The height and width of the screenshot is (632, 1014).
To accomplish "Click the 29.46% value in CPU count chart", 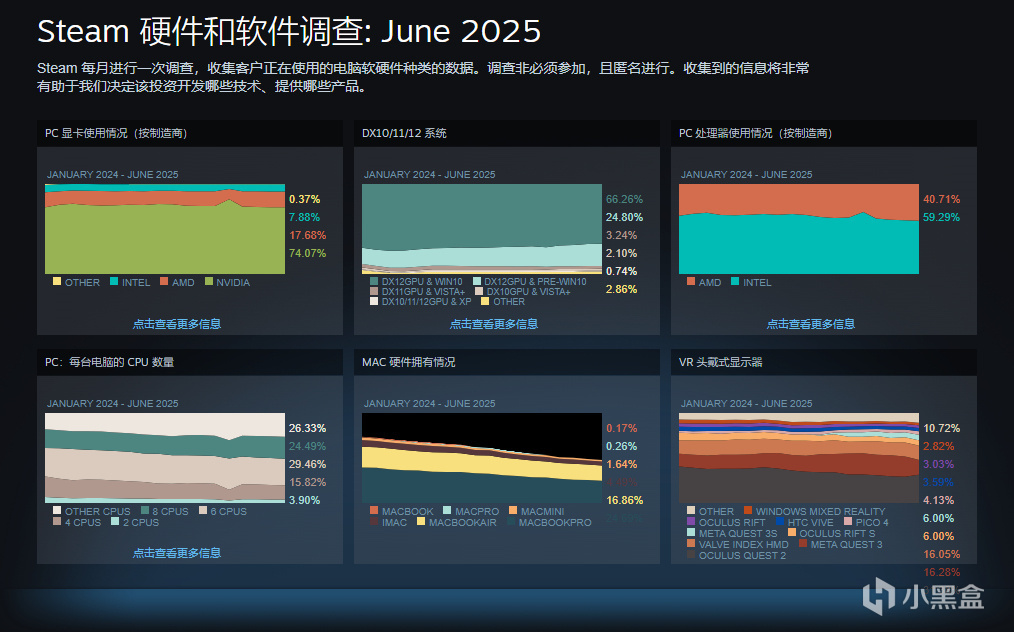I will 307,464.
